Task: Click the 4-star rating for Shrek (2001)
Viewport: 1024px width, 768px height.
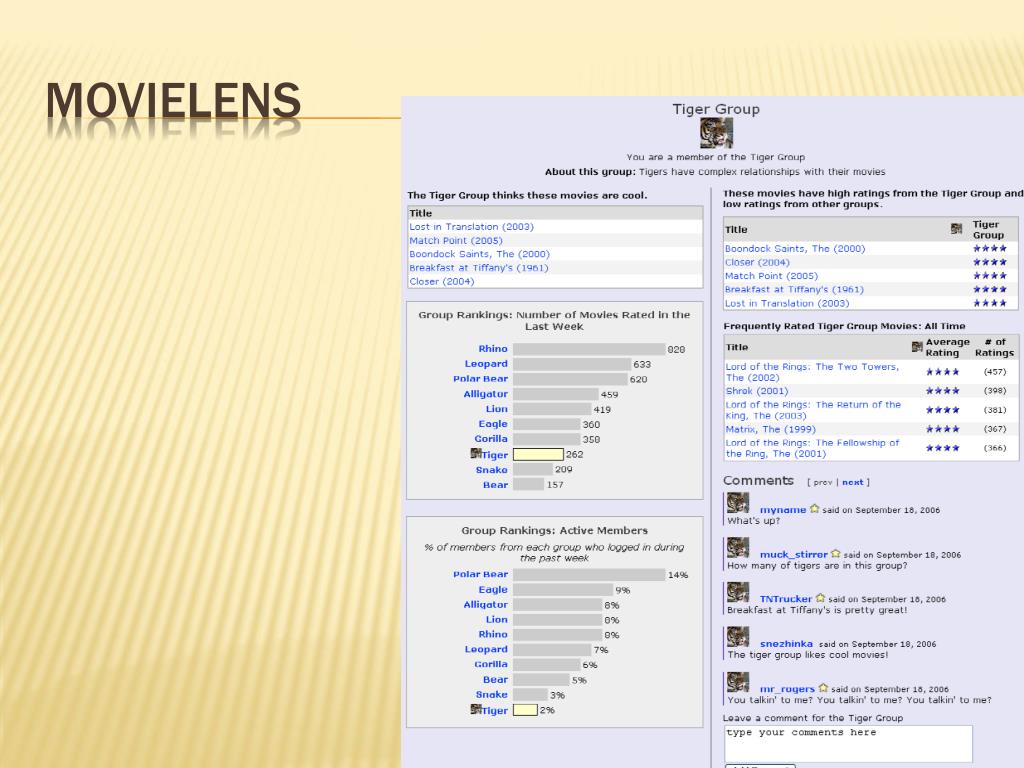Action: coord(942,391)
